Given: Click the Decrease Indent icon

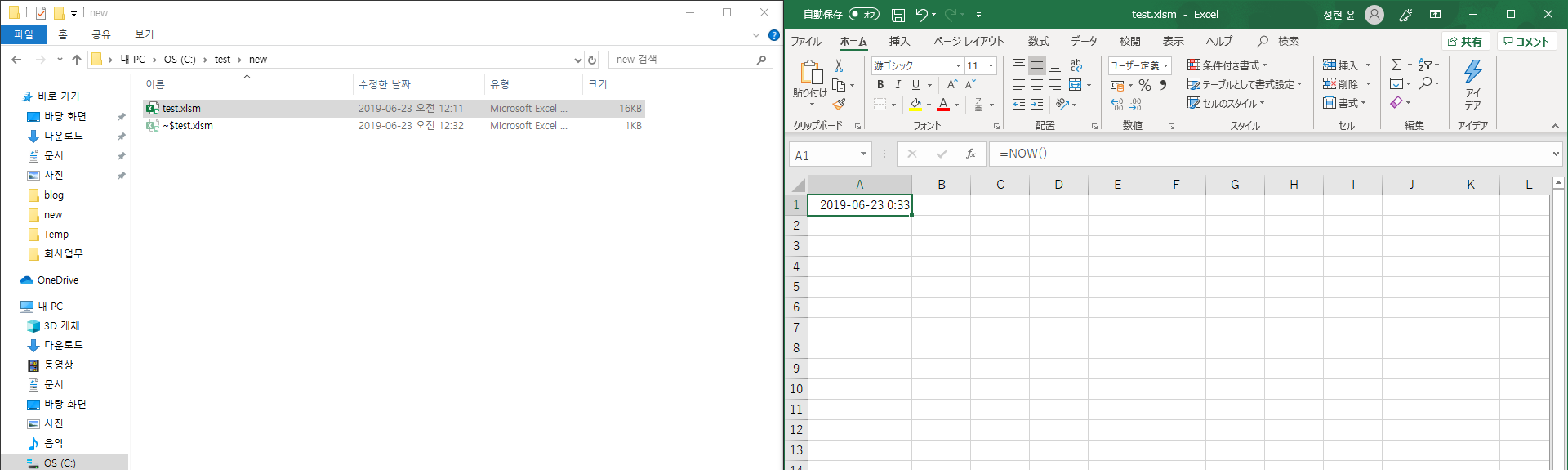Looking at the screenshot, I should pos(1019,105).
